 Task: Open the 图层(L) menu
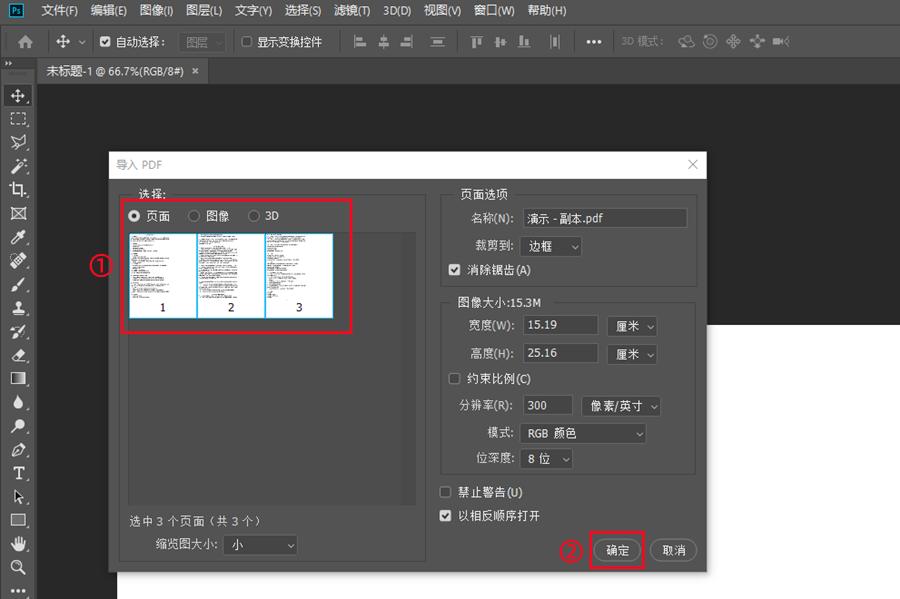coord(204,11)
